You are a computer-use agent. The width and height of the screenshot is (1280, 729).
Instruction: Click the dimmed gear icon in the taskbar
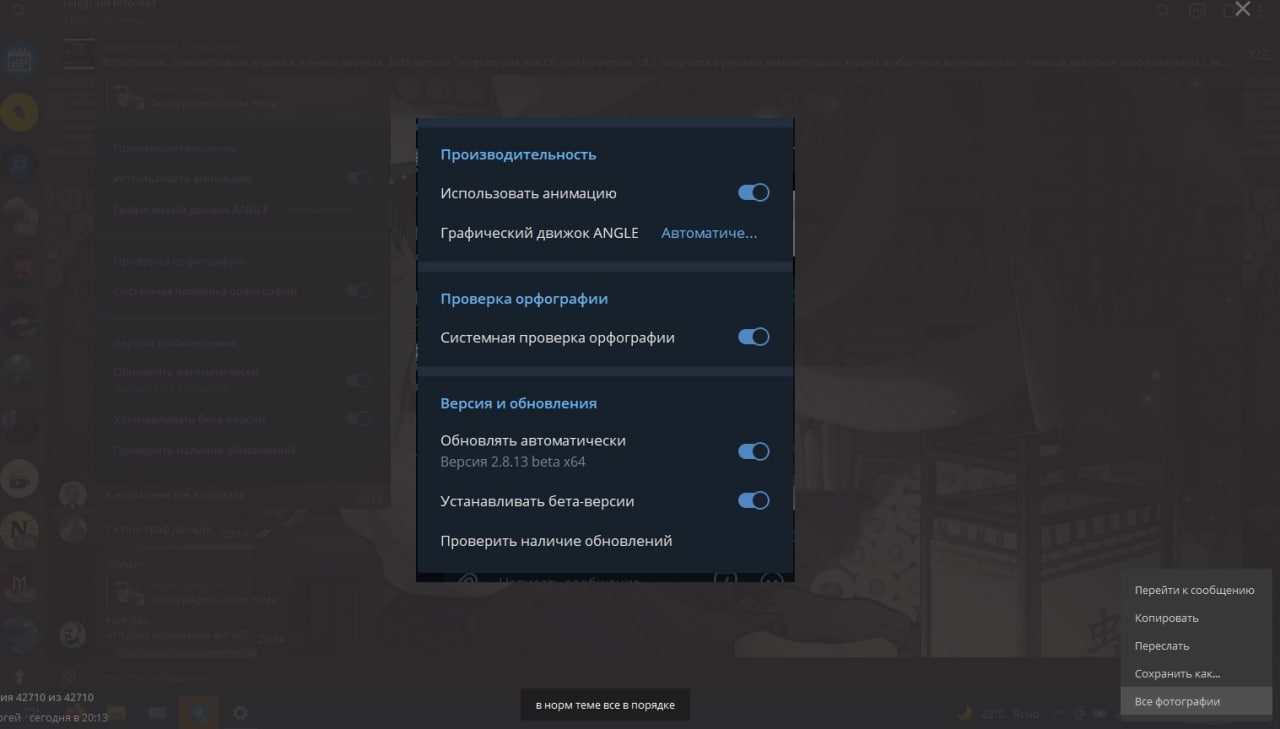240,713
